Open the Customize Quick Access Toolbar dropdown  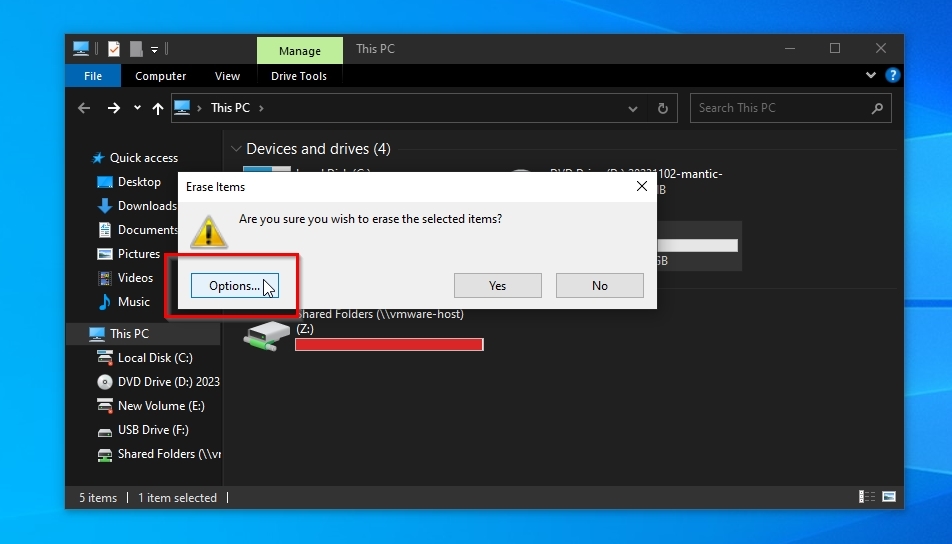[x=154, y=49]
